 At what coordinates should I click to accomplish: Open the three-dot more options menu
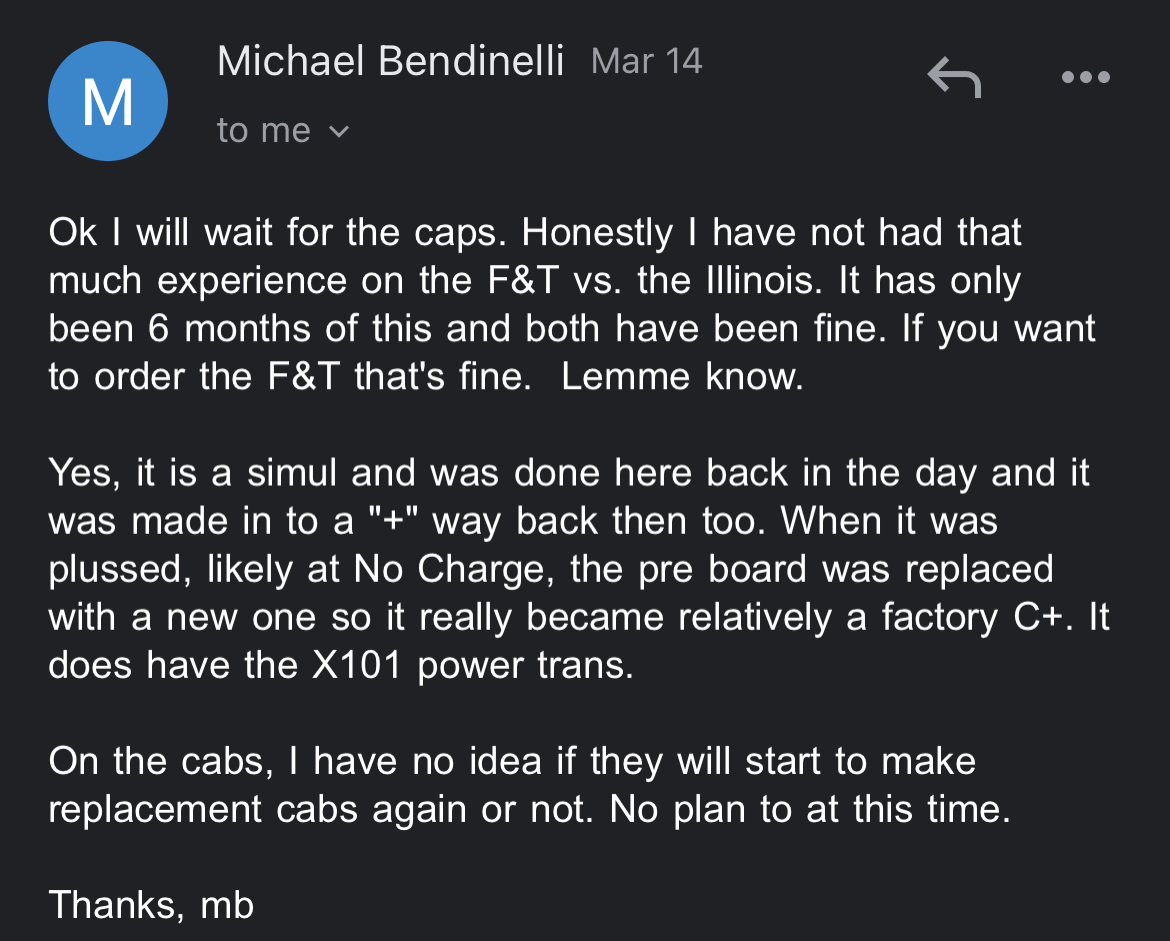pos(1086,77)
